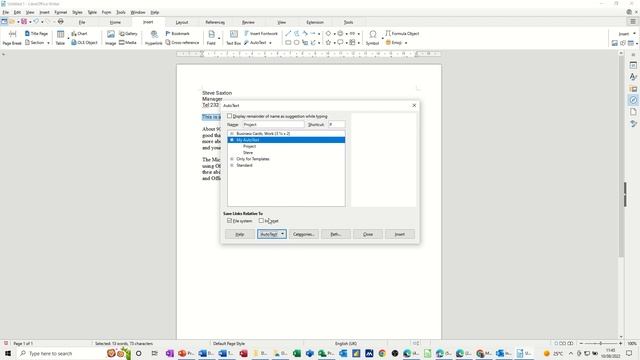The height and width of the screenshot is (360, 640).
Task: Insert an OLE Object
Action: pos(84,42)
